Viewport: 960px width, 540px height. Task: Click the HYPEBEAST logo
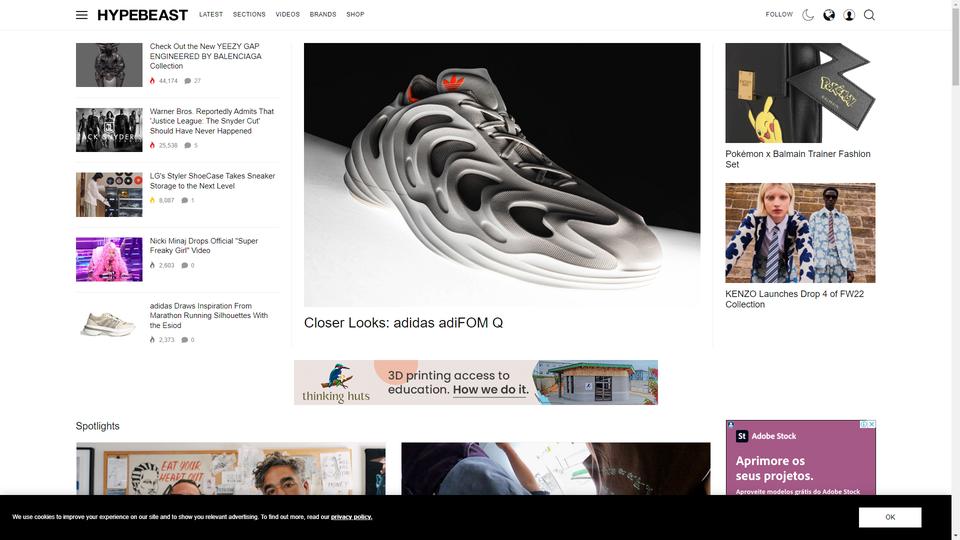(143, 15)
